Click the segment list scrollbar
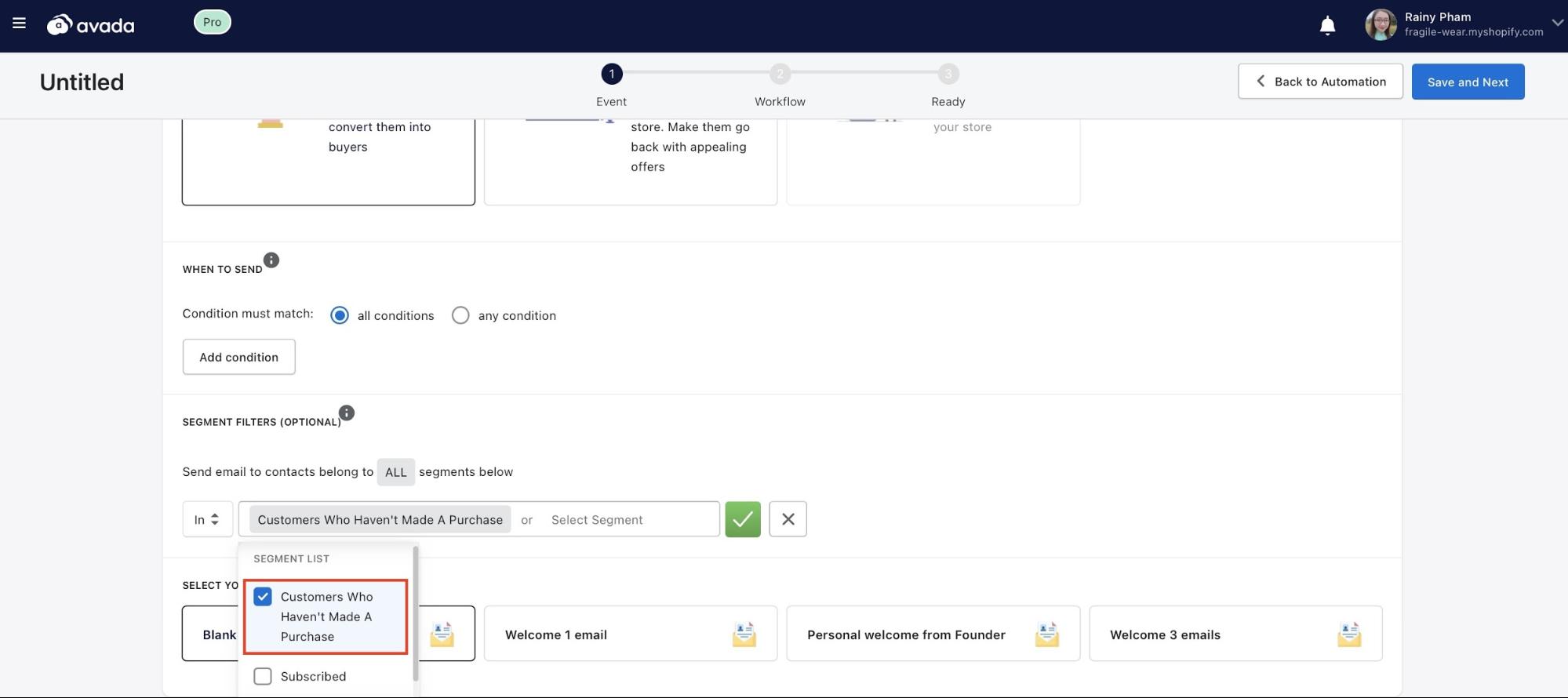This screenshot has height=698, width=1568. (415, 613)
